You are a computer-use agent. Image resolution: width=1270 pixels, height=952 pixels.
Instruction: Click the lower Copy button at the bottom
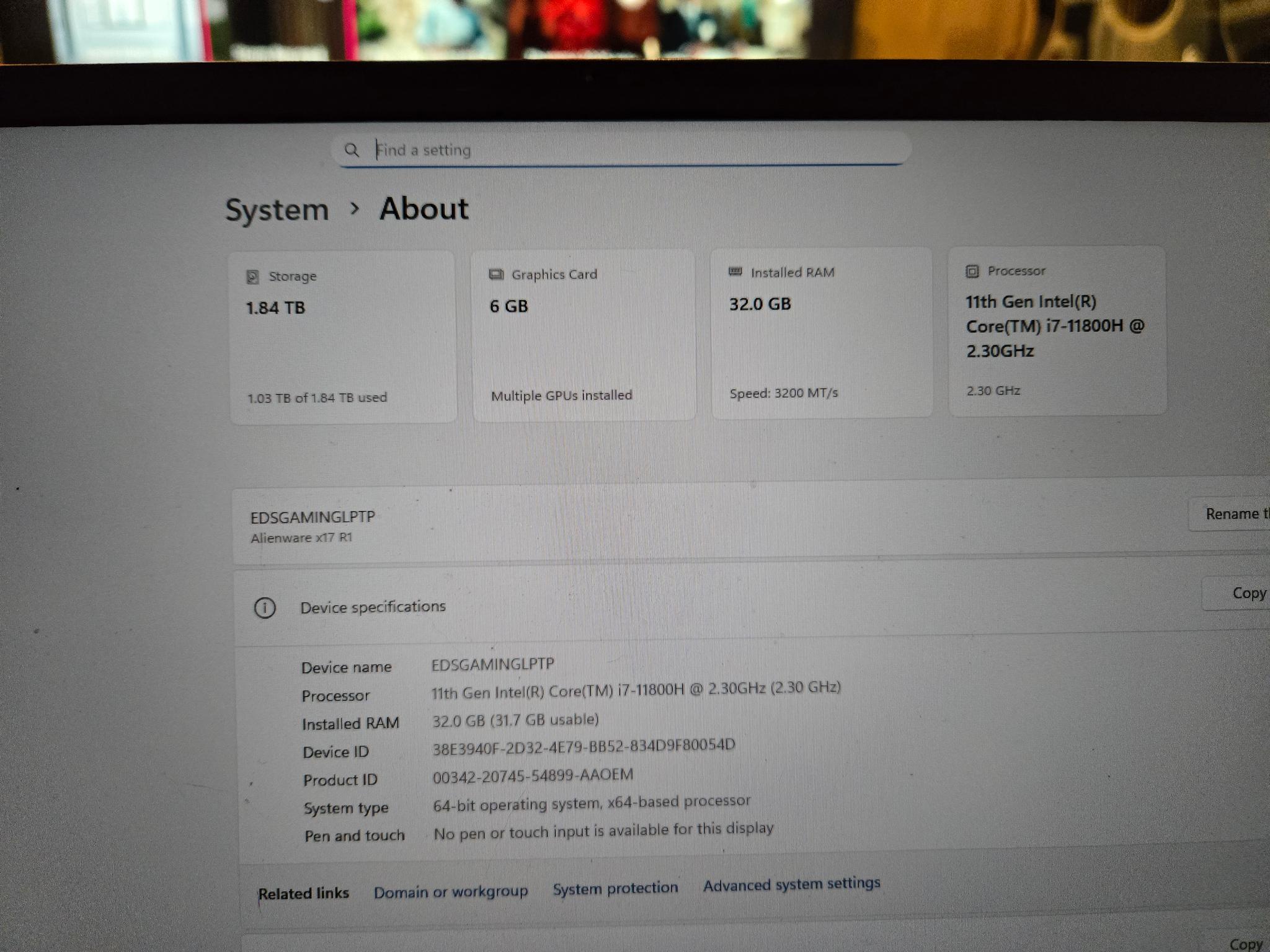point(1246,944)
